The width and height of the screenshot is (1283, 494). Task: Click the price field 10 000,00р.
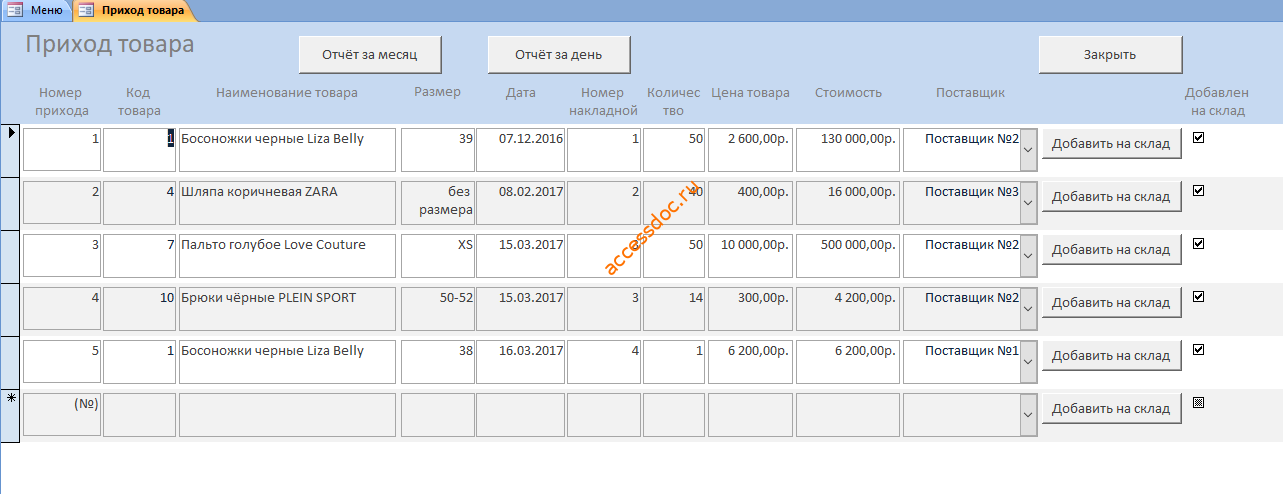pos(750,255)
